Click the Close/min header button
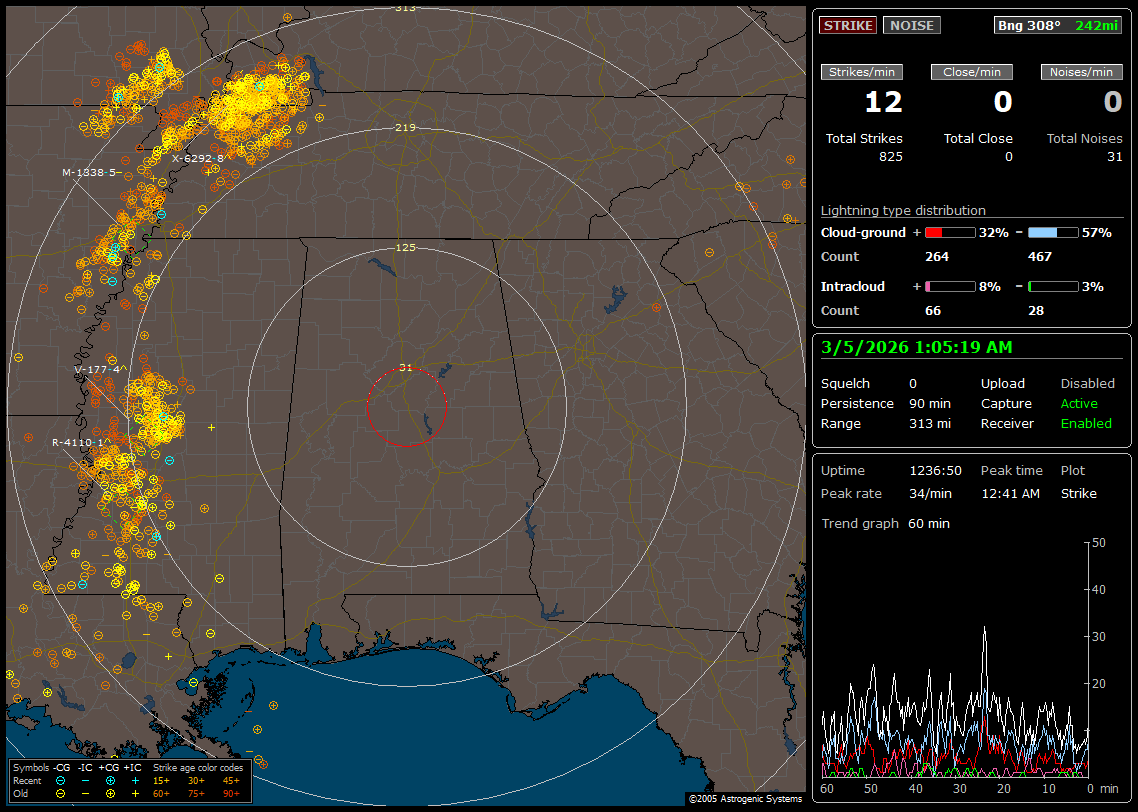The height and width of the screenshot is (812, 1138). [972, 72]
